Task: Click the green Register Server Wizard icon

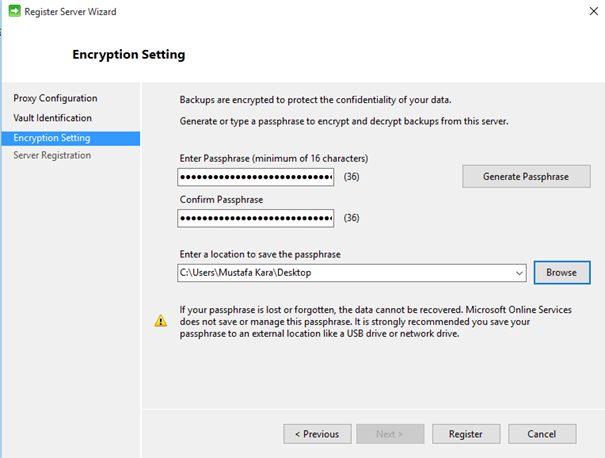Action: 15,11
